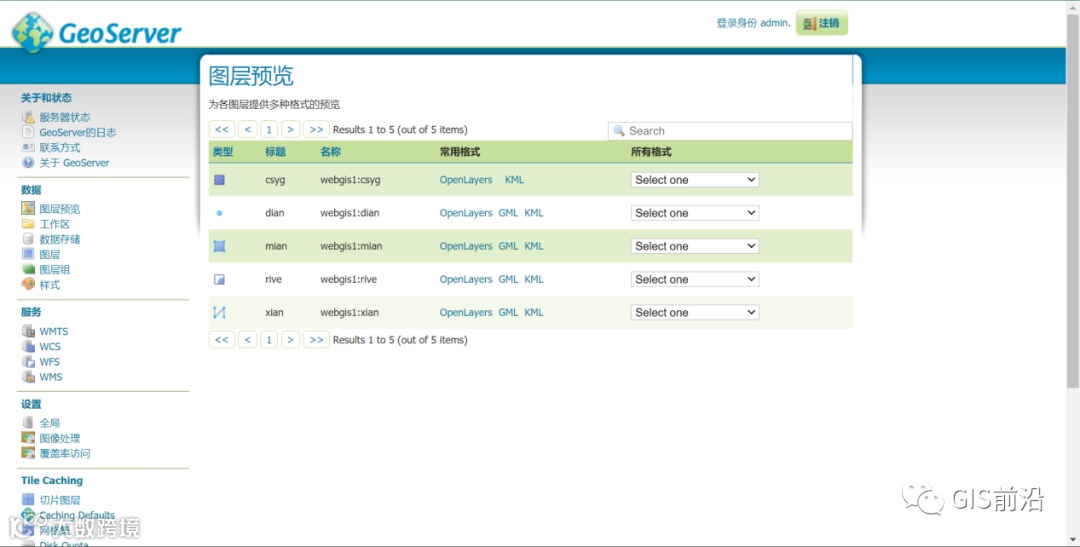
Task: Go to next page with top > button
Action: click(x=291, y=130)
